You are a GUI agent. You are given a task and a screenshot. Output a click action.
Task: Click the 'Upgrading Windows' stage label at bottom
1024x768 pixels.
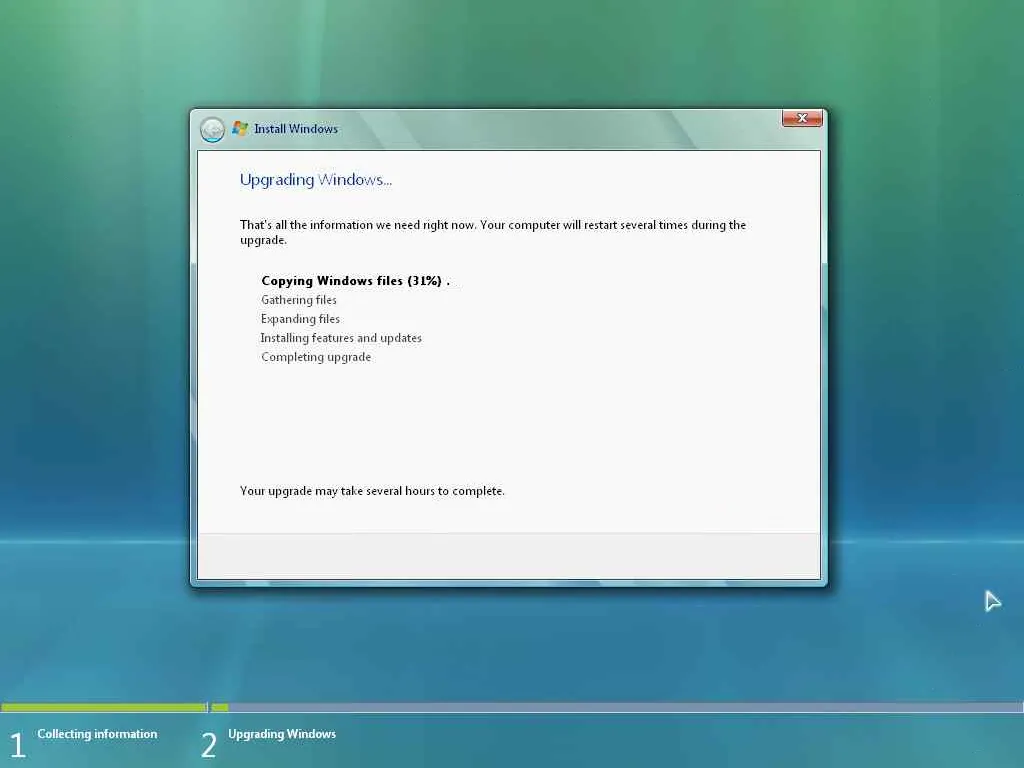pos(282,734)
